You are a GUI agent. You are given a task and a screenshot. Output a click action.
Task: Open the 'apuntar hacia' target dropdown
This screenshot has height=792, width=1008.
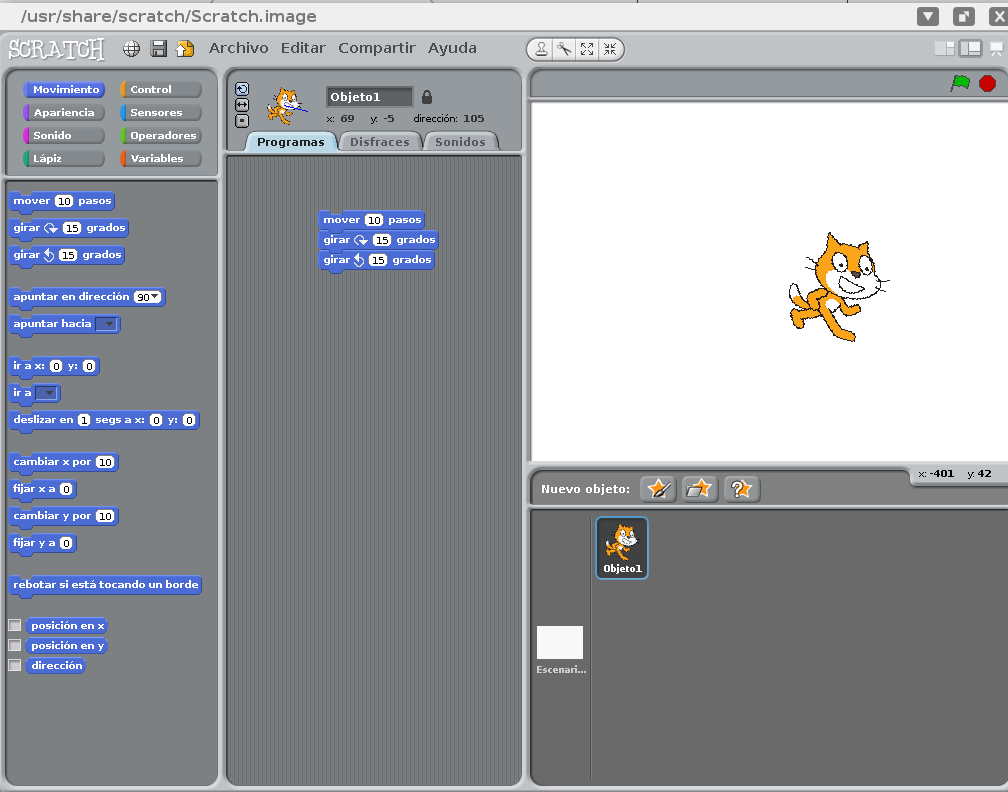pos(107,324)
